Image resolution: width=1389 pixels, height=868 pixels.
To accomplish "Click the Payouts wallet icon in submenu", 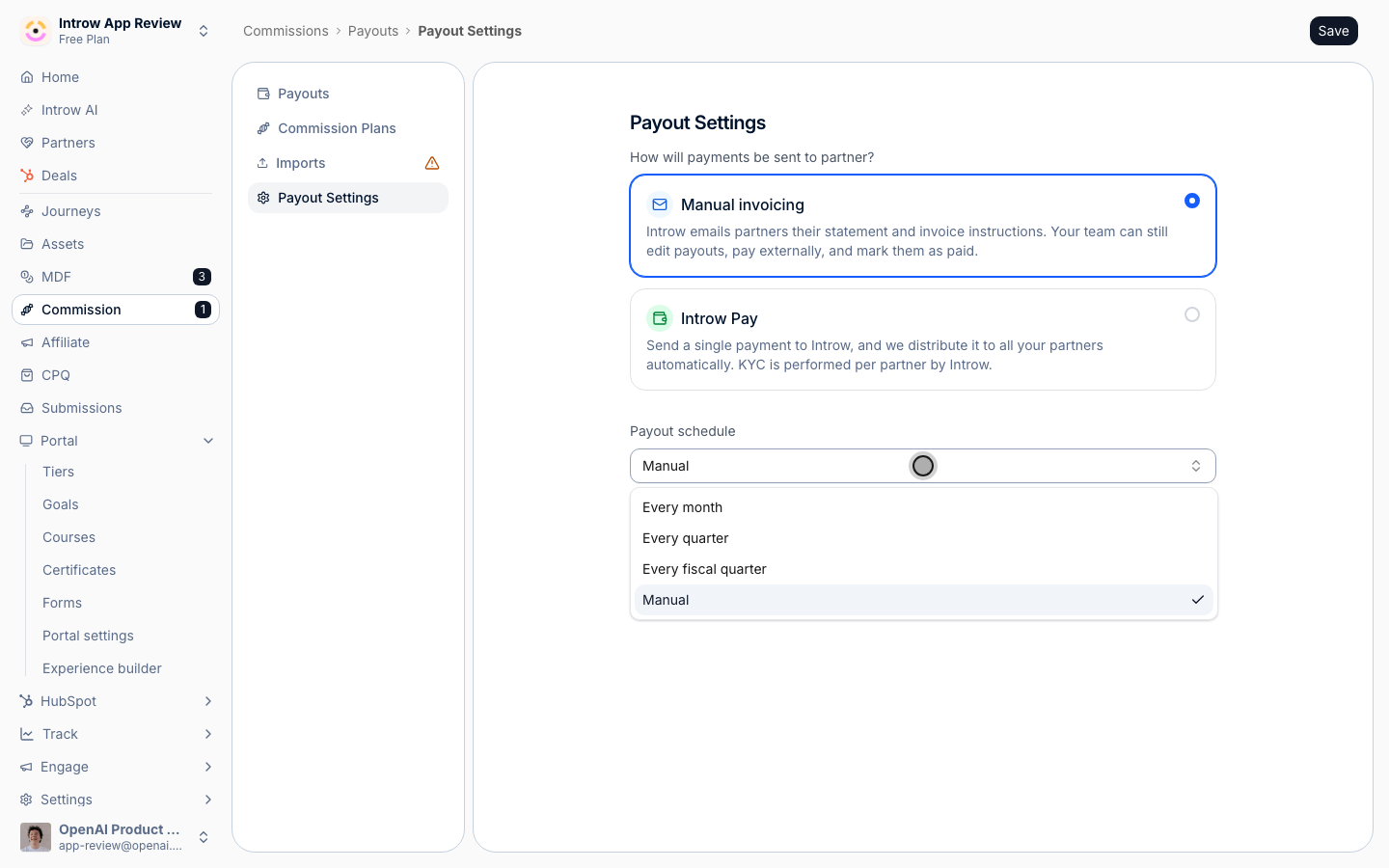I will point(263,94).
